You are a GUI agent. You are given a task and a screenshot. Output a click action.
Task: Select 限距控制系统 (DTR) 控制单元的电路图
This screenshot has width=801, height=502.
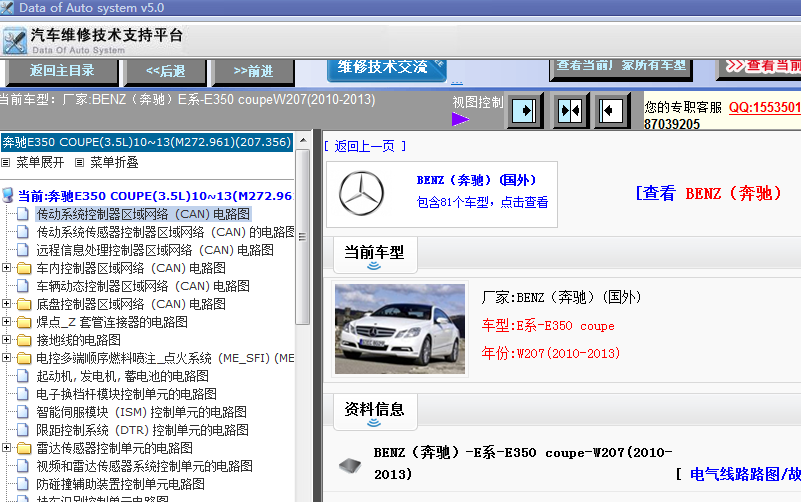point(142,430)
